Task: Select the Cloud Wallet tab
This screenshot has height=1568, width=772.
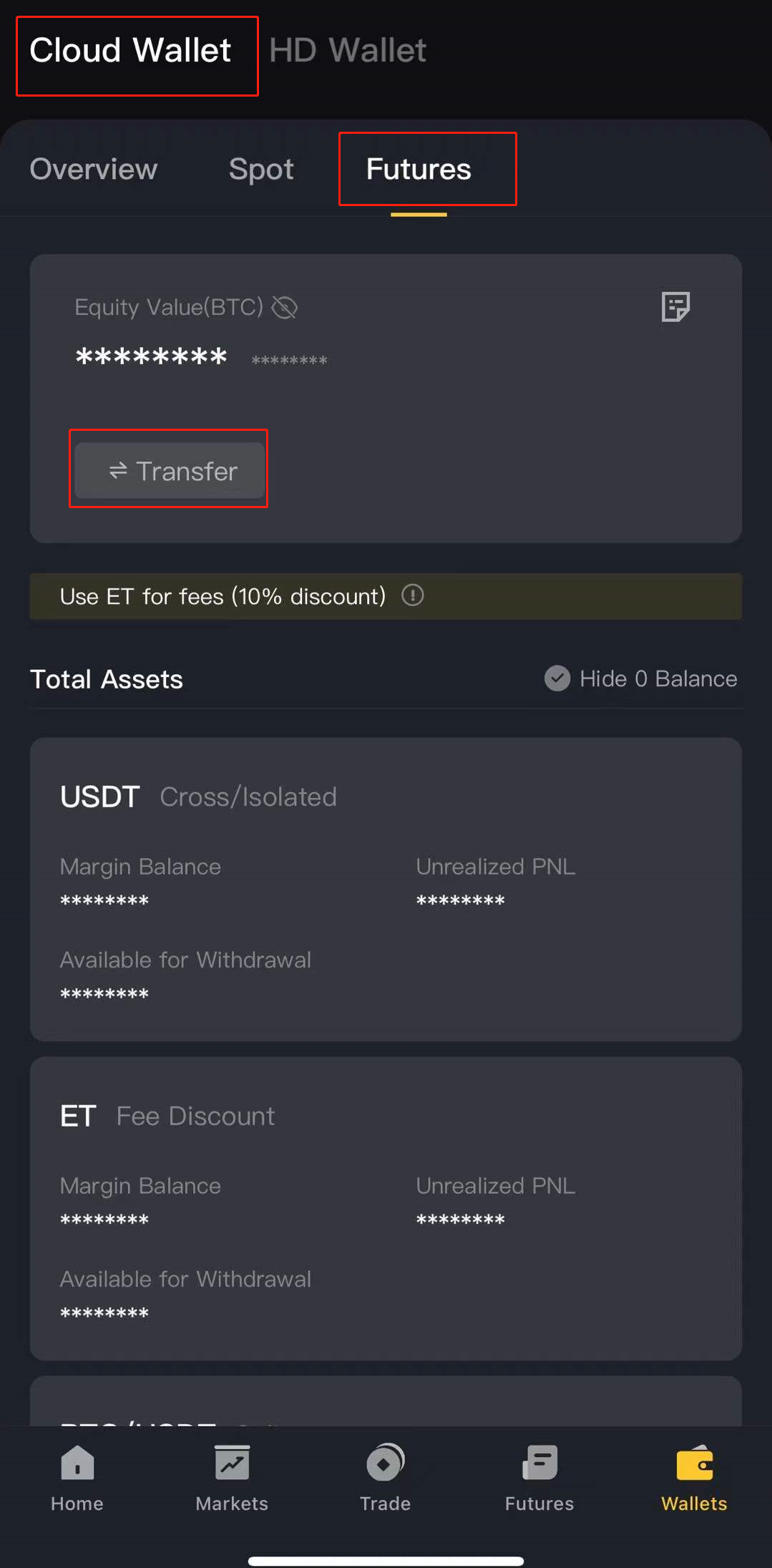Action: click(130, 51)
